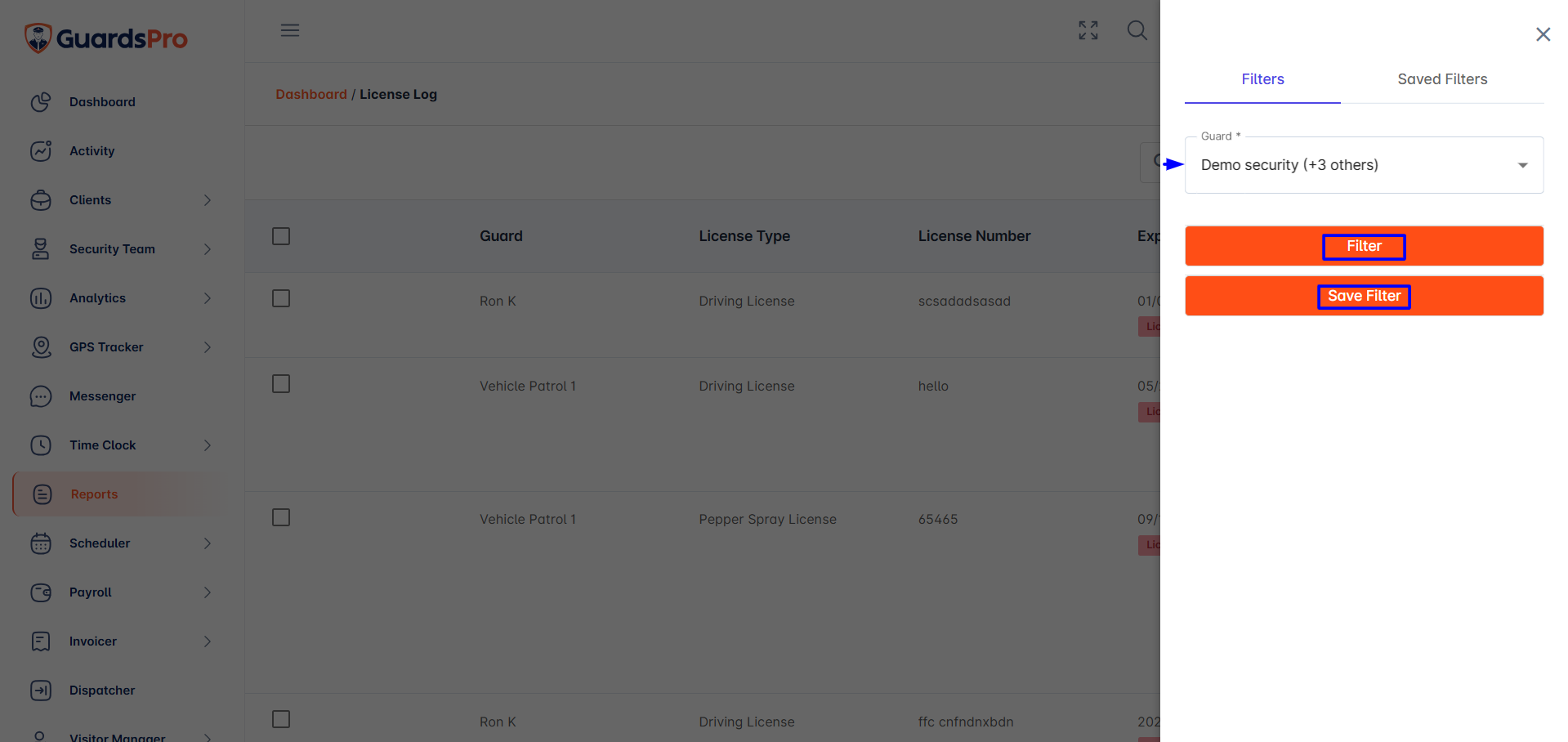This screenshot has height=742, width=1568.
Task: Click the Analytics bar chart icon
Action: coord(41,298)
